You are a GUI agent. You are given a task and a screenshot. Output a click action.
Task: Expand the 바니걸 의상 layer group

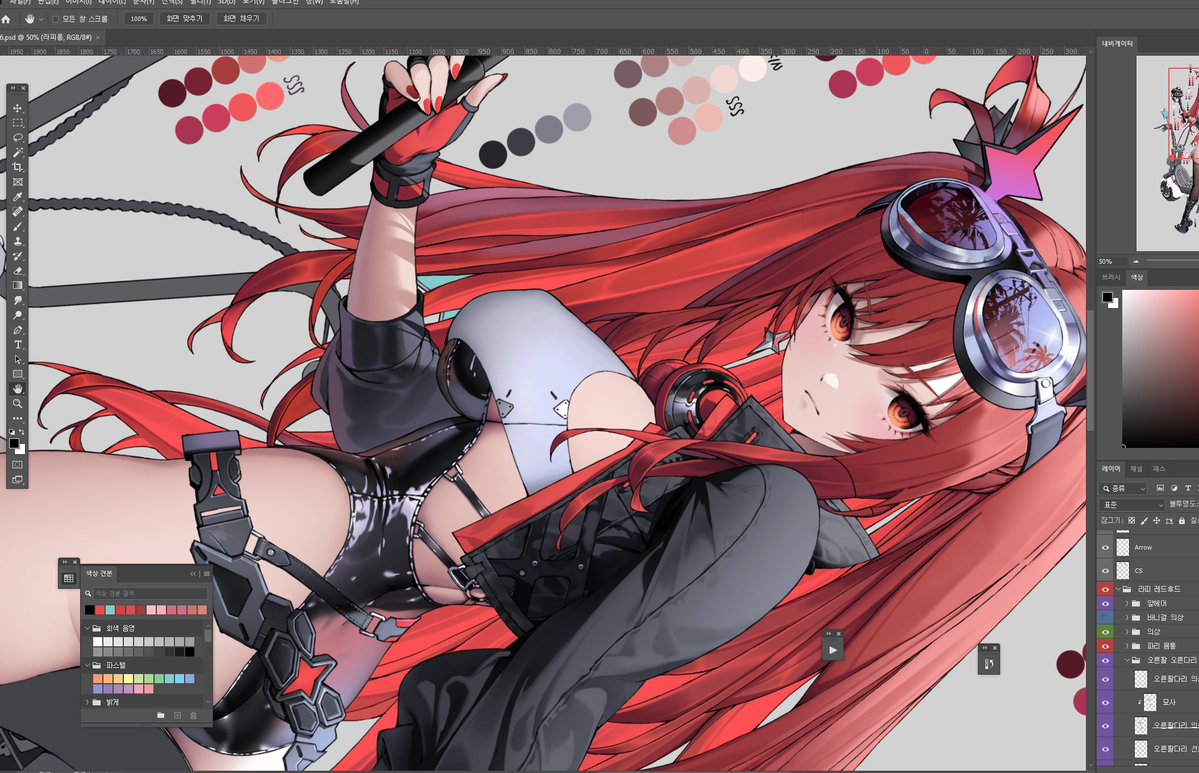1126,617
